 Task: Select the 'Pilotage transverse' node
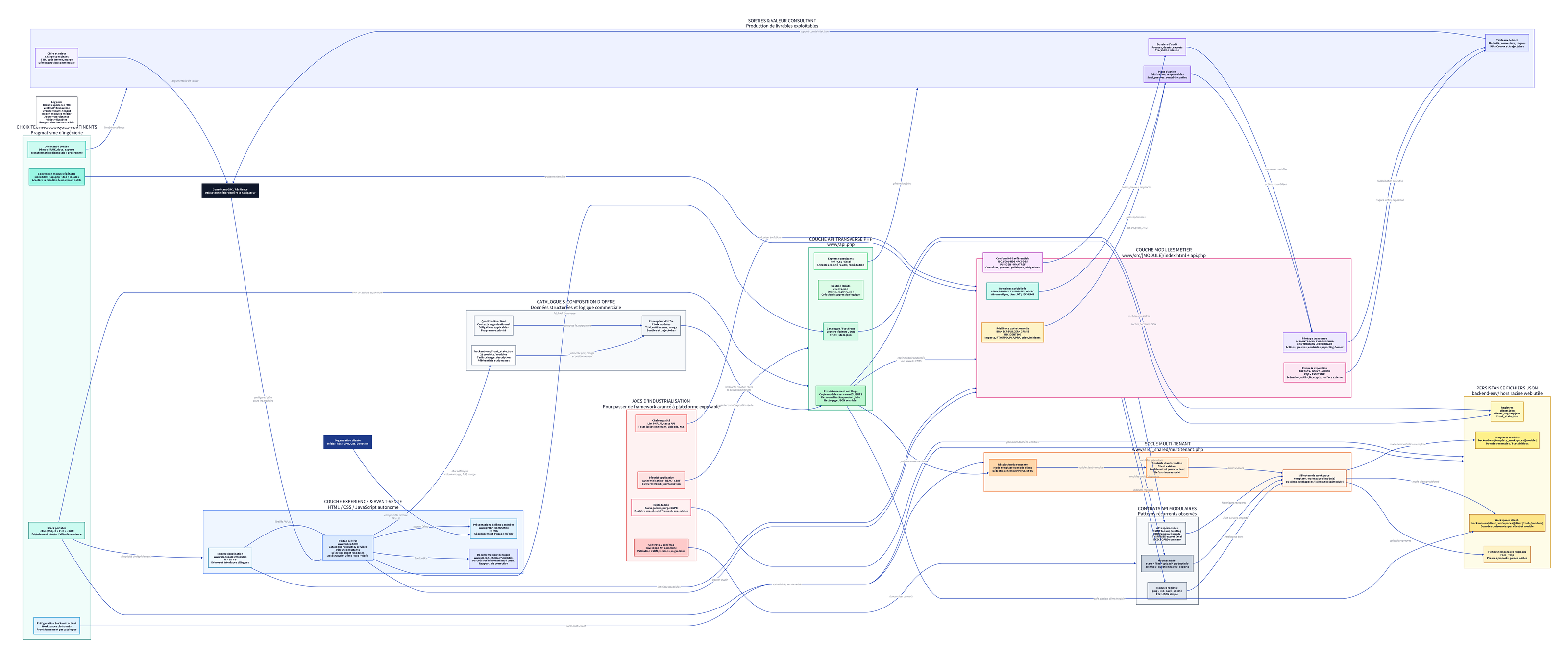[x=1314, y=342]
